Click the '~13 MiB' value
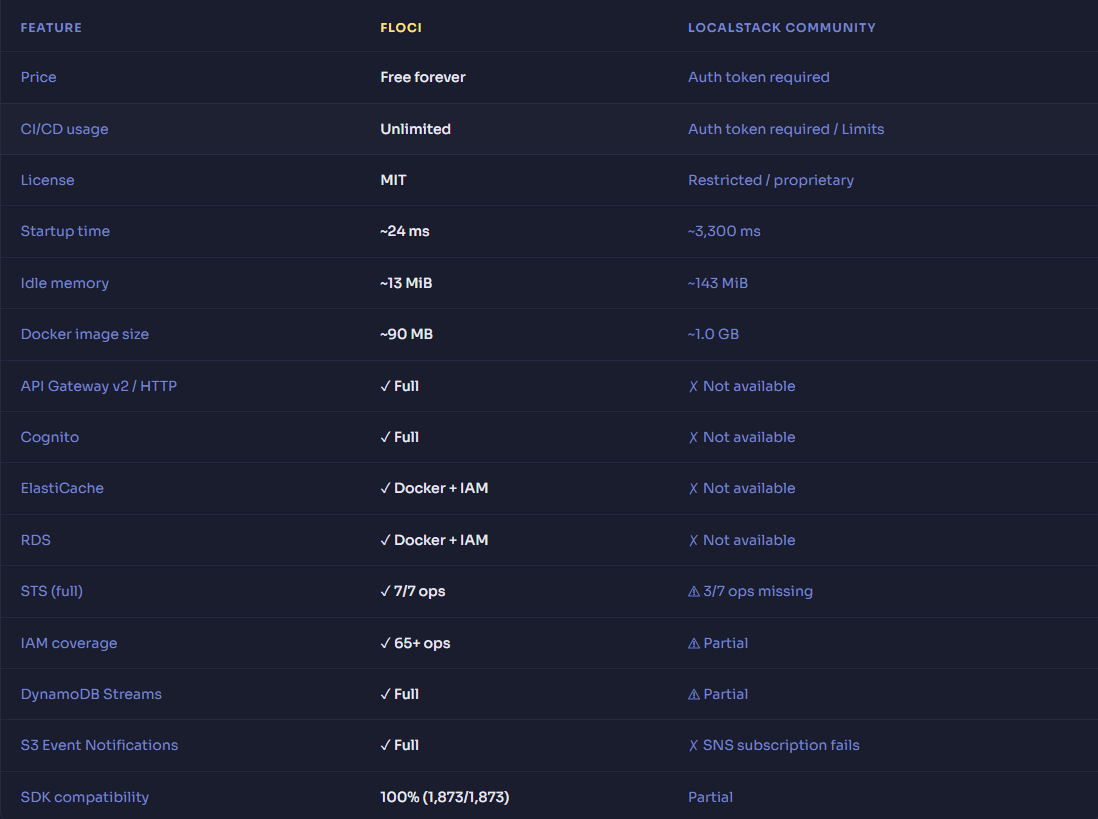 406,283
